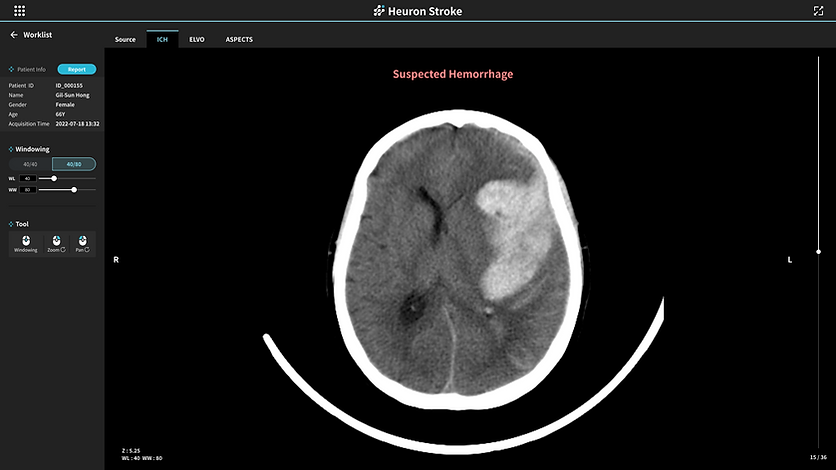
Task: Click the patient name Gil-Sun Hong
Action: pyautogui.click(x=73, y=95)
